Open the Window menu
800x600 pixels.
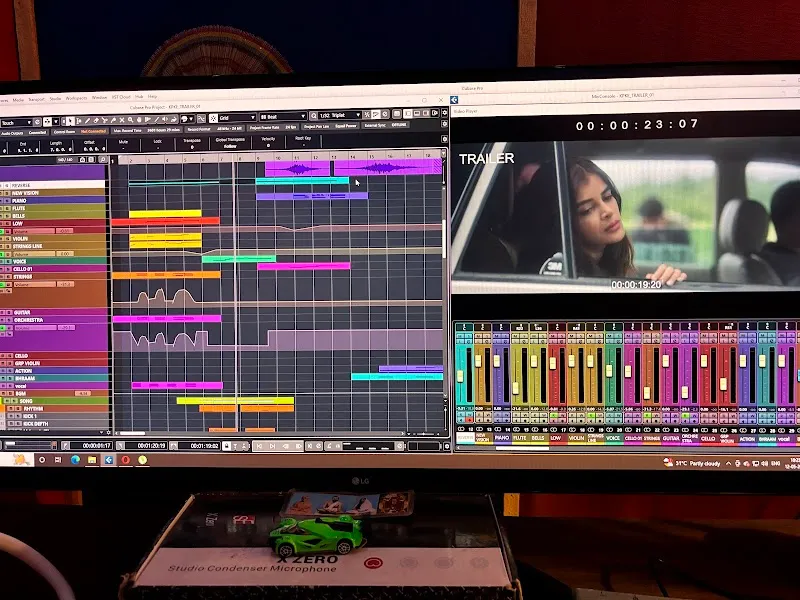coord(99,97)
